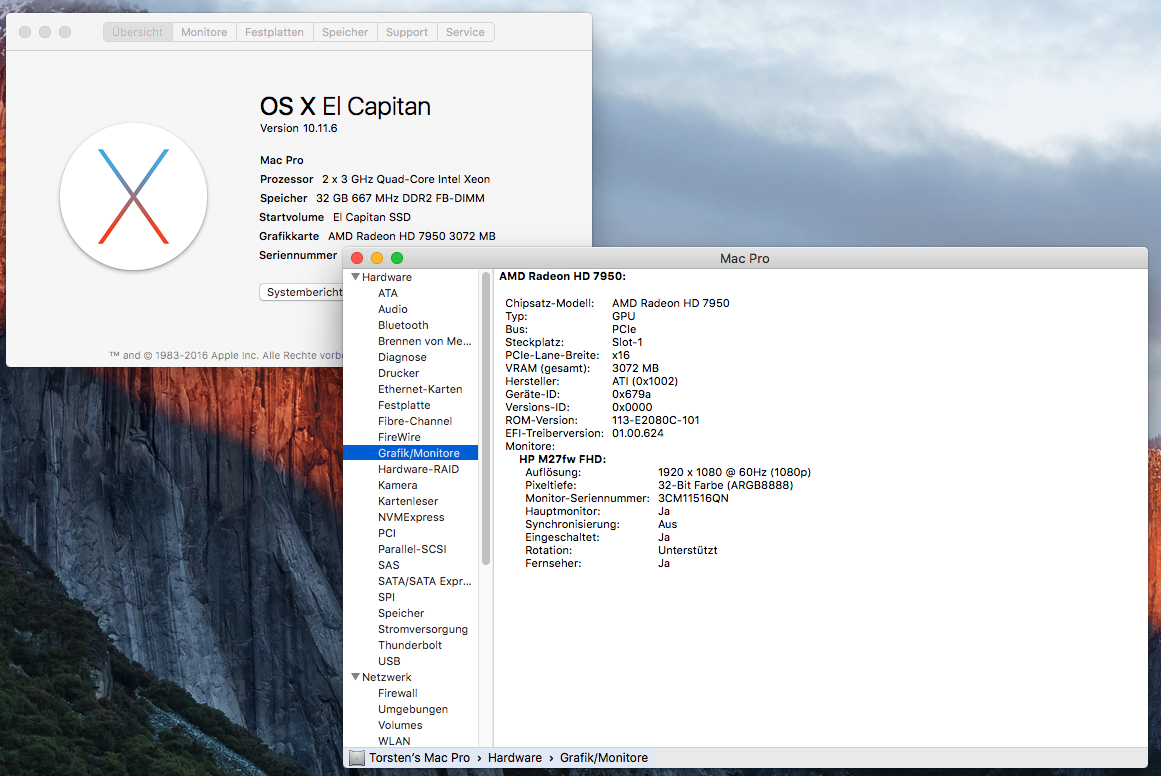Click the ROM-Version value 113-E2080C-101
The width and height of the screenshot is (1161, 776).
click(655, 420)
